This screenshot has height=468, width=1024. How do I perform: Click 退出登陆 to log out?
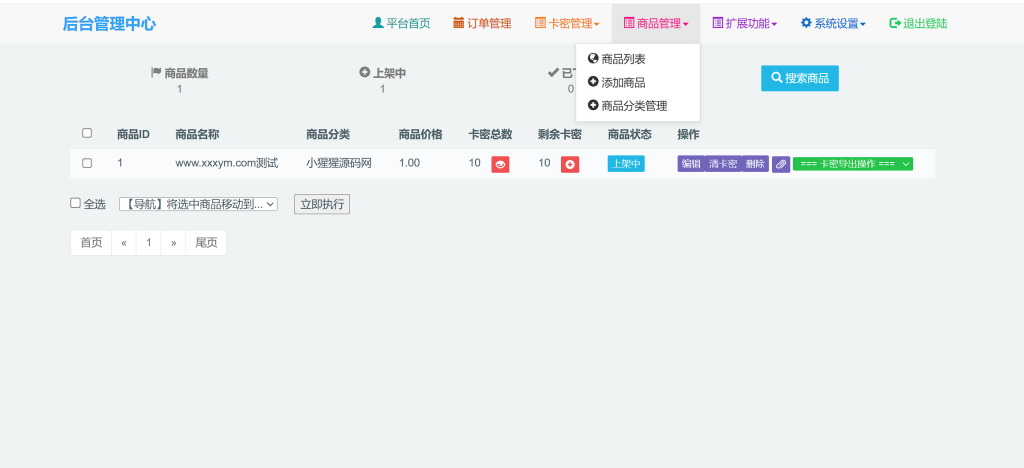pyautogui.click(x=918, y=23)
